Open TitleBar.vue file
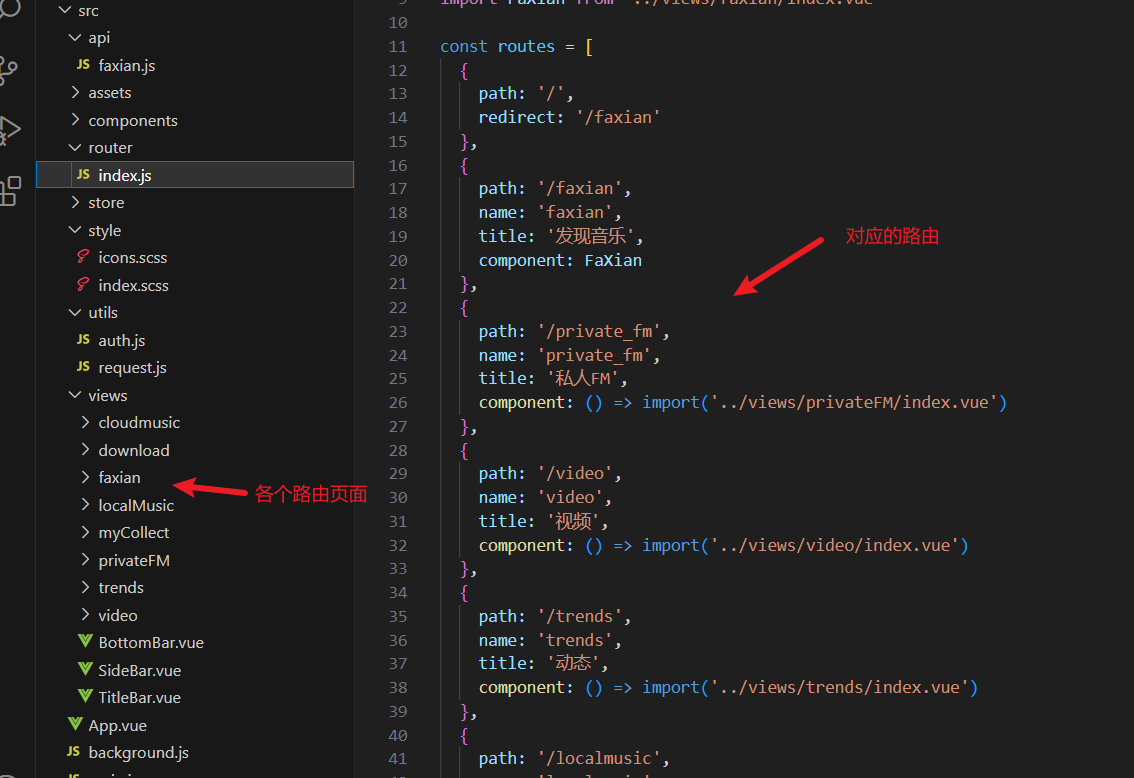 click(140, 698)
